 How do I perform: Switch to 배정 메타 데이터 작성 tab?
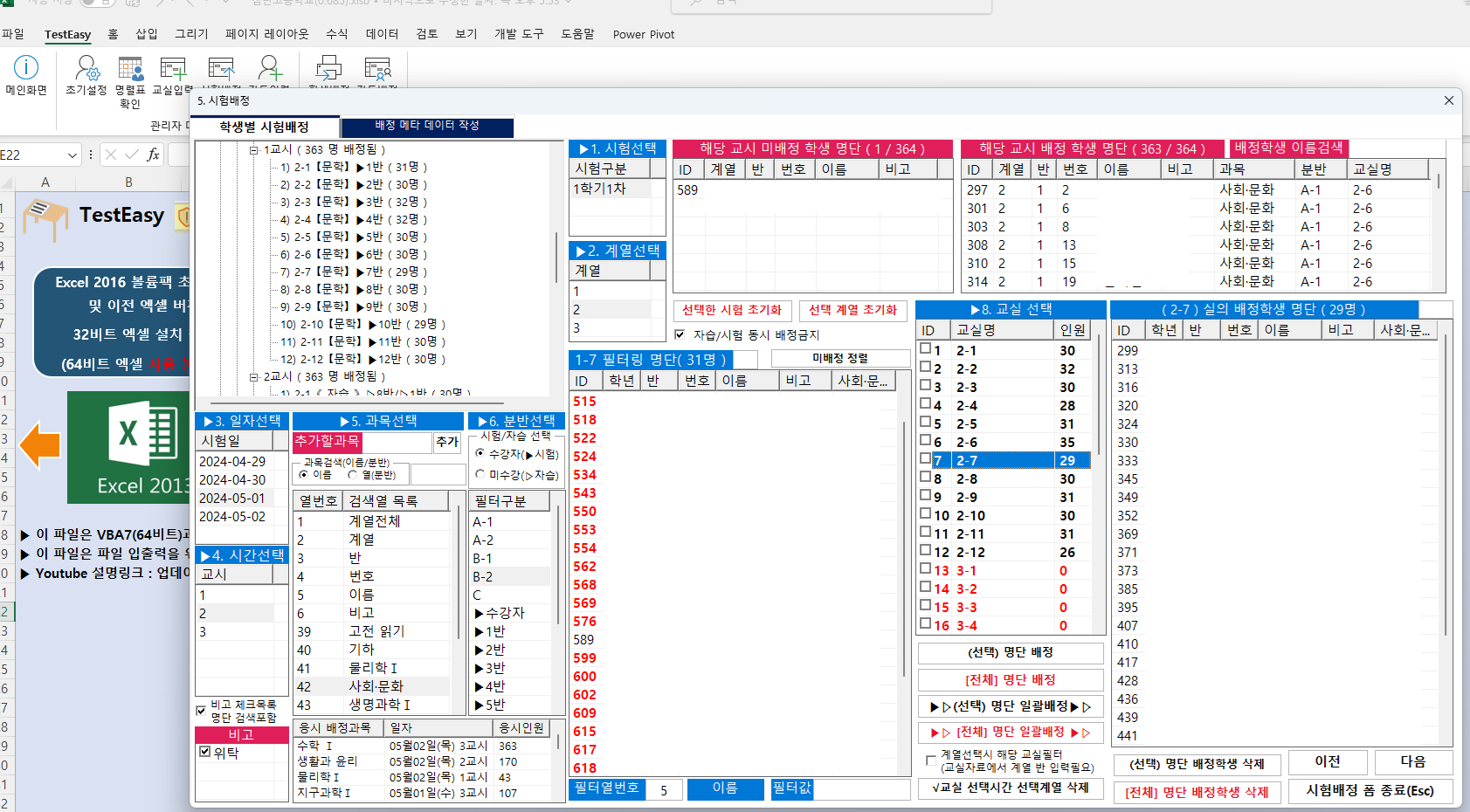(x=426, y=126)
